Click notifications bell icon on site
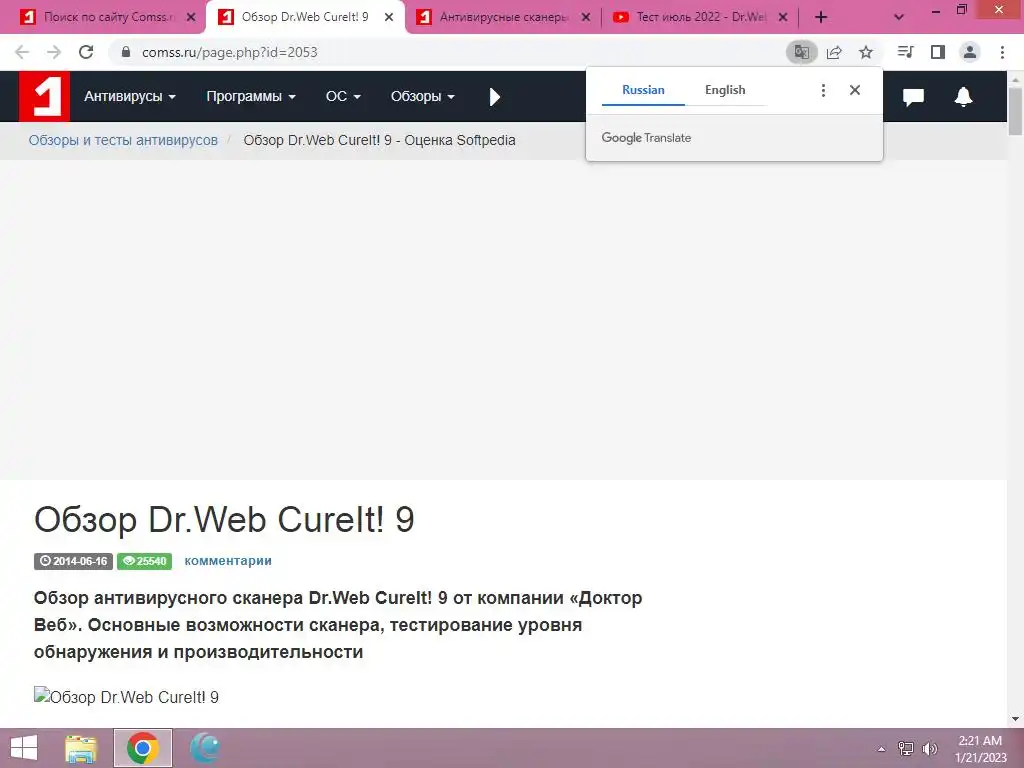This screenshot has width=1024, height=768. pos(963,97)
